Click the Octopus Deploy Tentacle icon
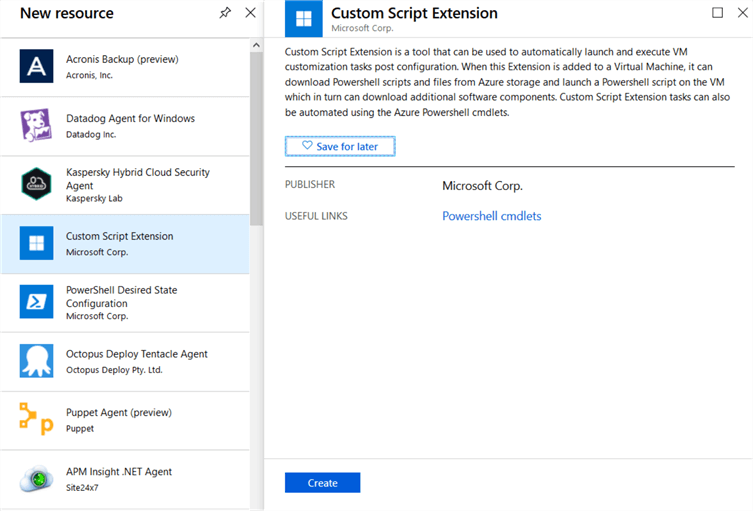The width and height of the screenshot is (753, 511). (36, 361)
